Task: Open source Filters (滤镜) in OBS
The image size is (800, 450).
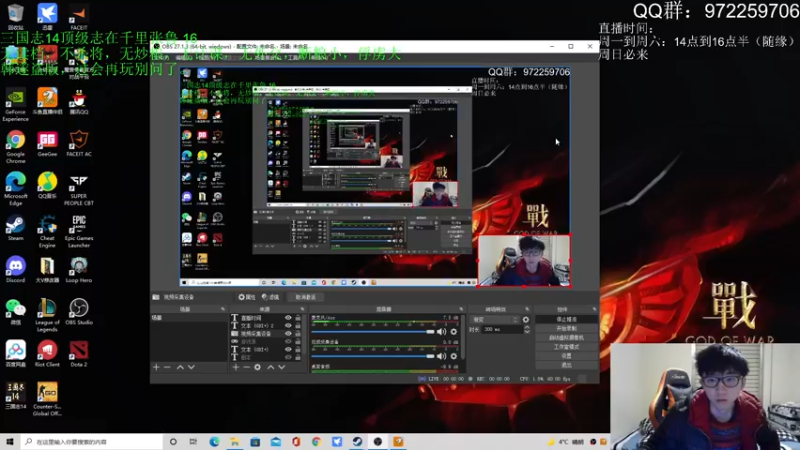Action: 270,297
